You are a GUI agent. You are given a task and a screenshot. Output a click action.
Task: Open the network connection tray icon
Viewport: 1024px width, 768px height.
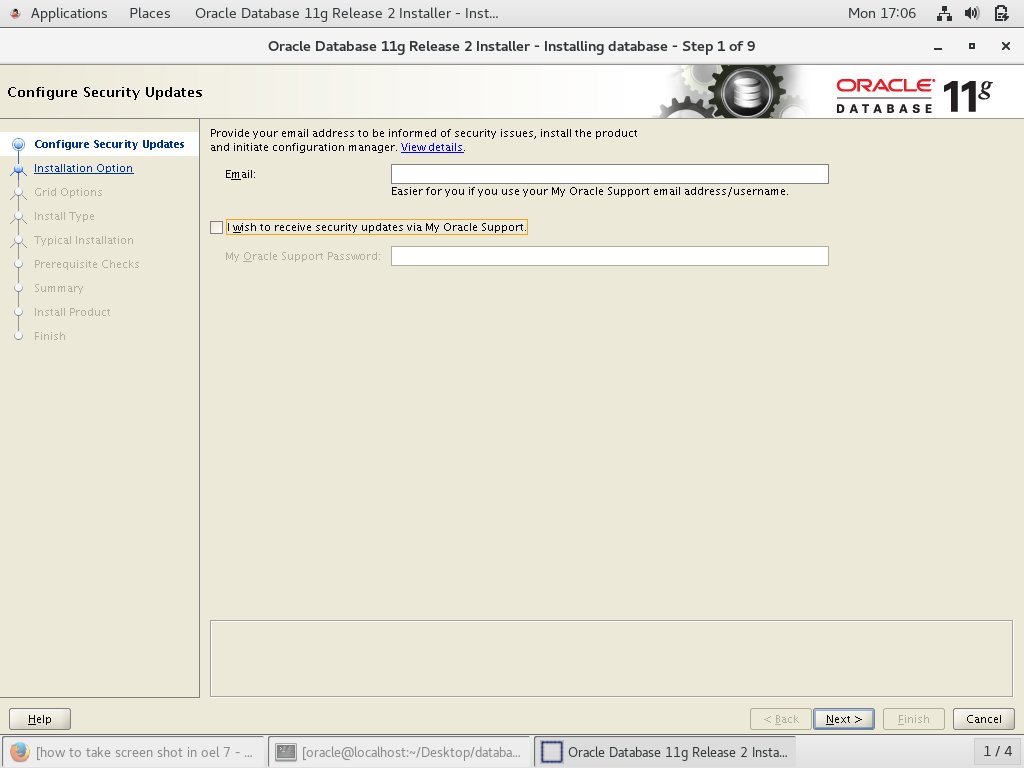(x=944, y=13)
